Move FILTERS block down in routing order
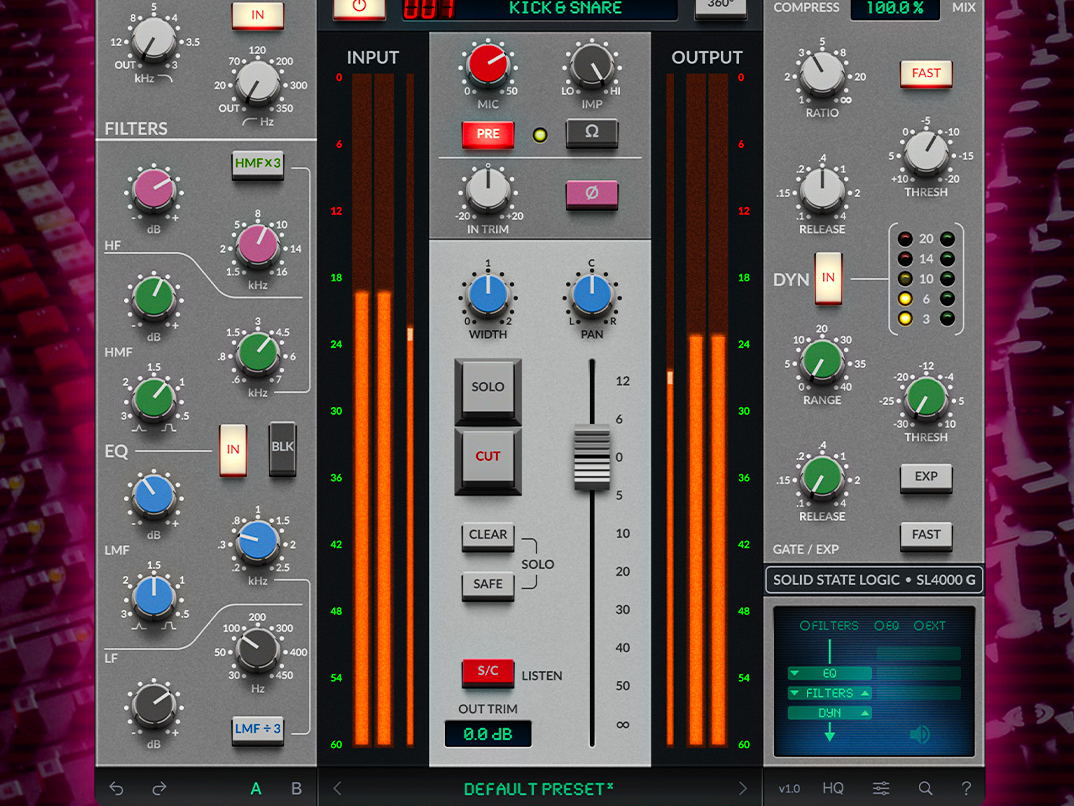1074x806 pixels. (795, 693)
